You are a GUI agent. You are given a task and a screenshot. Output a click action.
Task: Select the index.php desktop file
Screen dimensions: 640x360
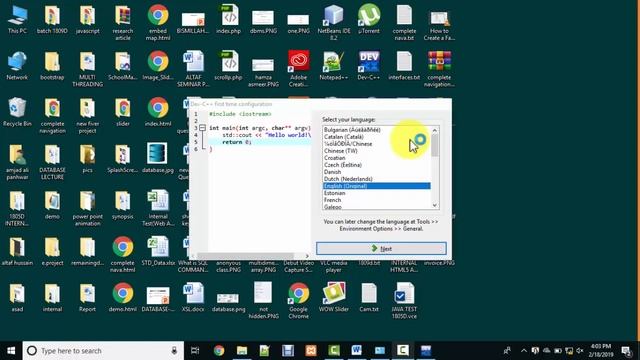pos(229,20)
